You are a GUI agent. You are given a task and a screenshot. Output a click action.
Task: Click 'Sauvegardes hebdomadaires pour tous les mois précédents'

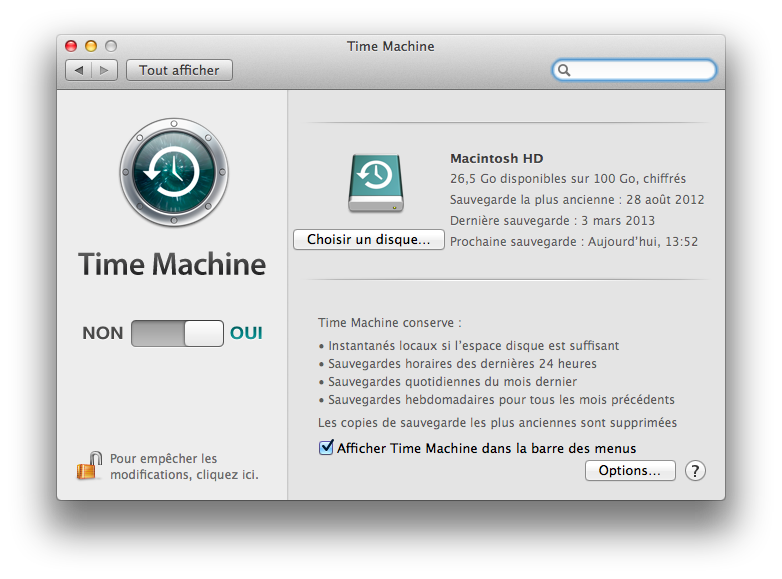tap(501, 399)
